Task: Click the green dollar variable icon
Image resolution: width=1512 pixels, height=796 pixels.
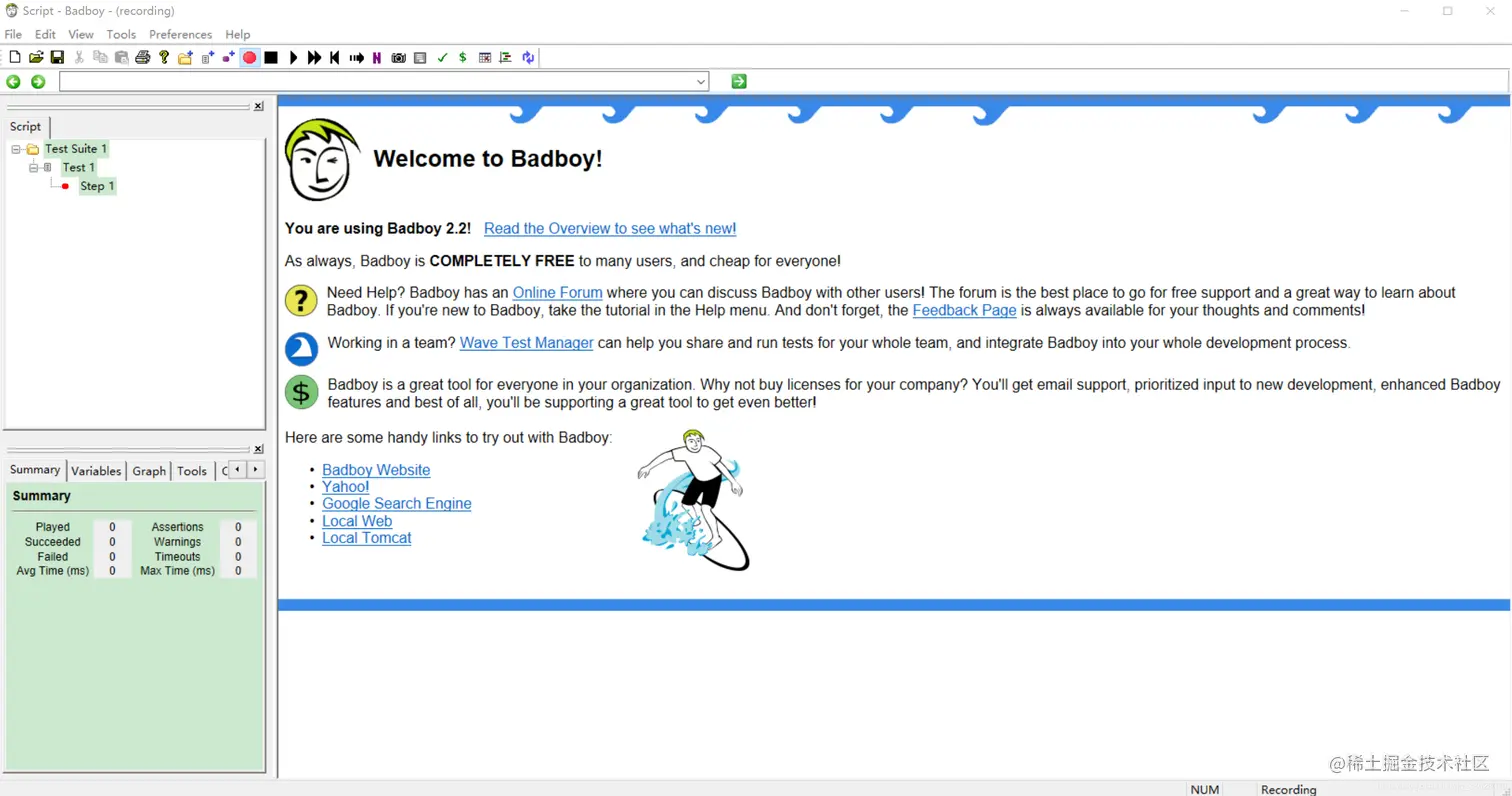Action: click(x=462, y=58)
